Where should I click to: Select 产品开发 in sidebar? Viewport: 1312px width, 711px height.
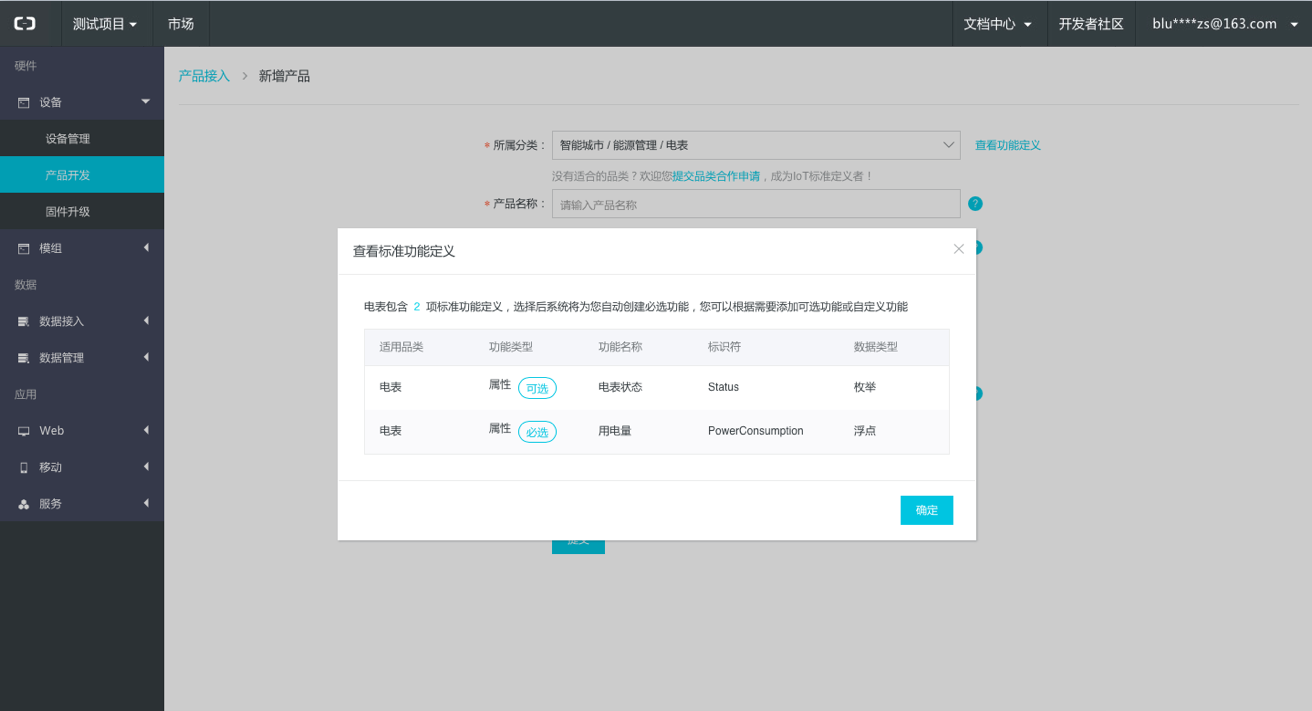point(82,175)
